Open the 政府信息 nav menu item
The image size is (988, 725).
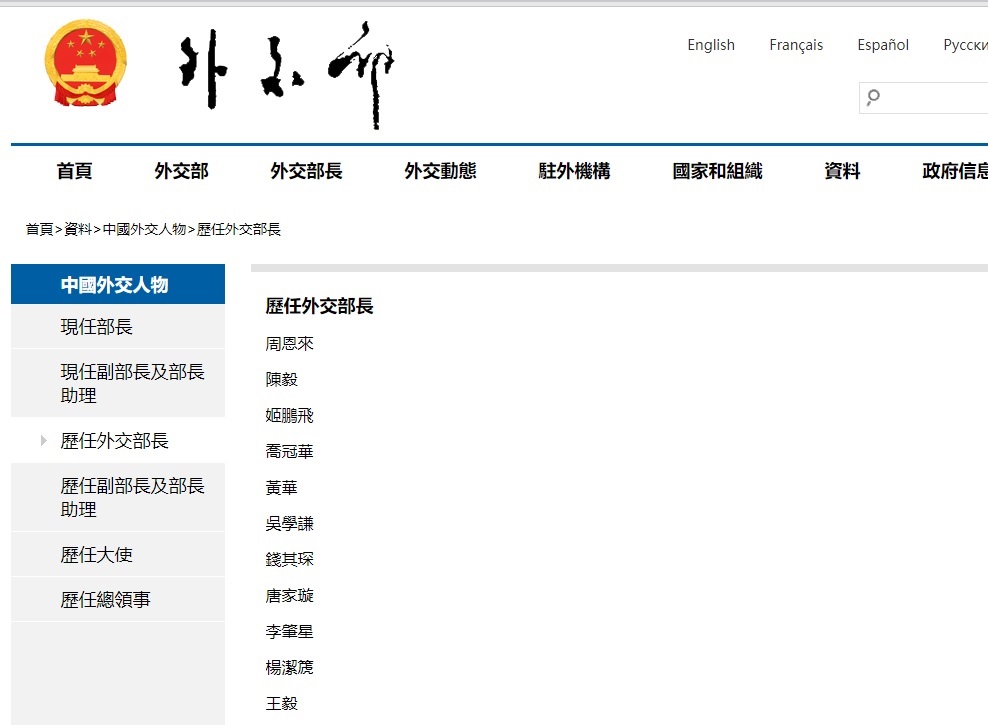(x=955, y=171)
